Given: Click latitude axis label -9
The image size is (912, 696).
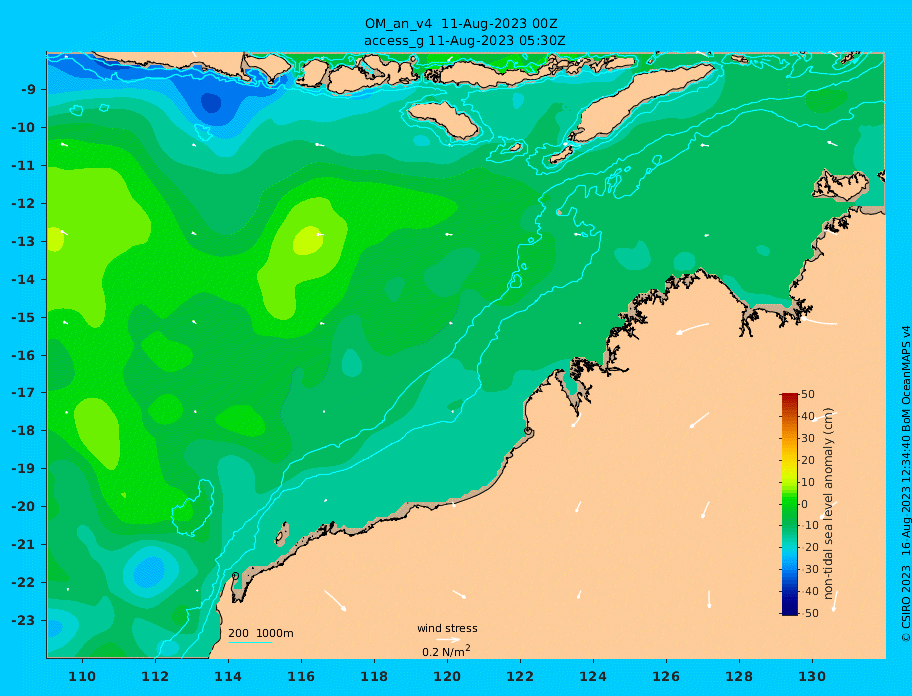Looking at the screenshot, I should tap(28, 90).
